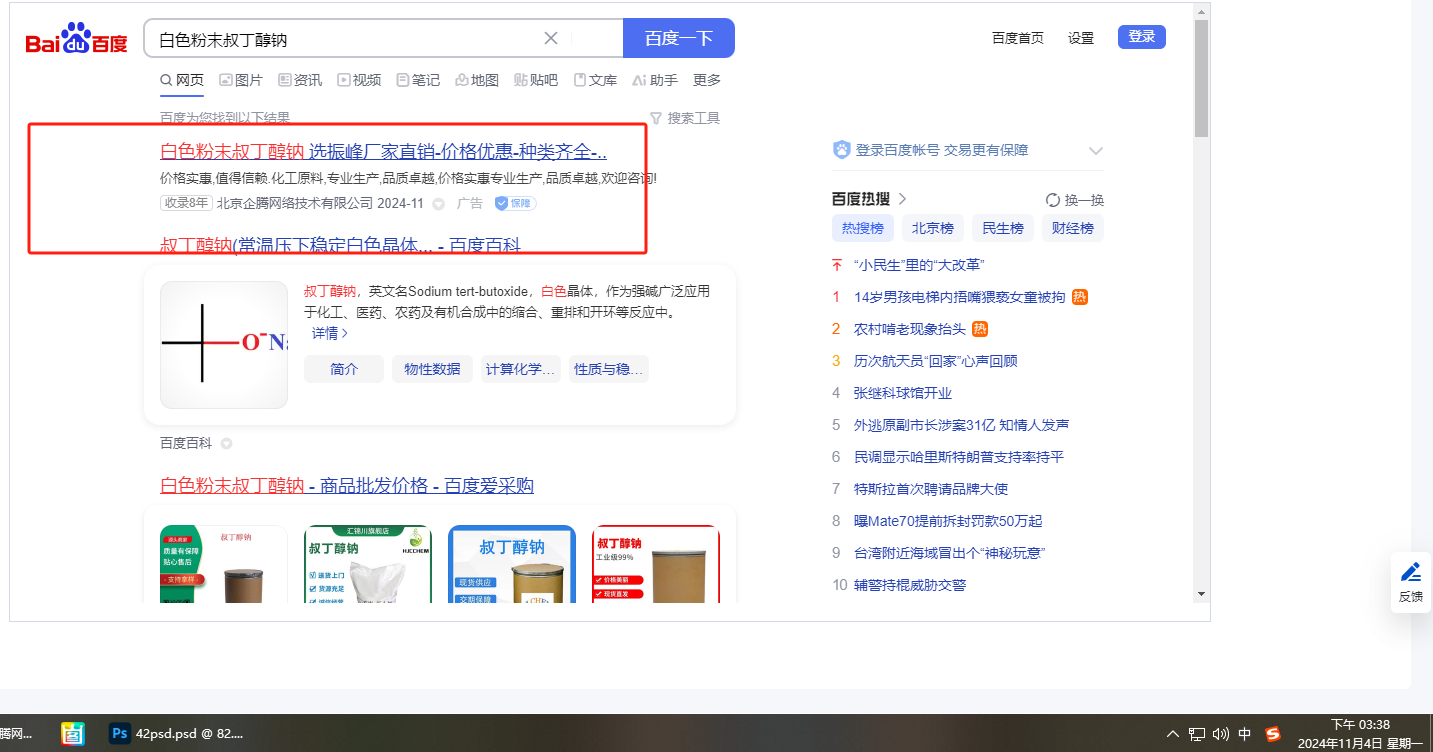
Task: Show hidden tray icons with the up arrow
Action: 1173,734
